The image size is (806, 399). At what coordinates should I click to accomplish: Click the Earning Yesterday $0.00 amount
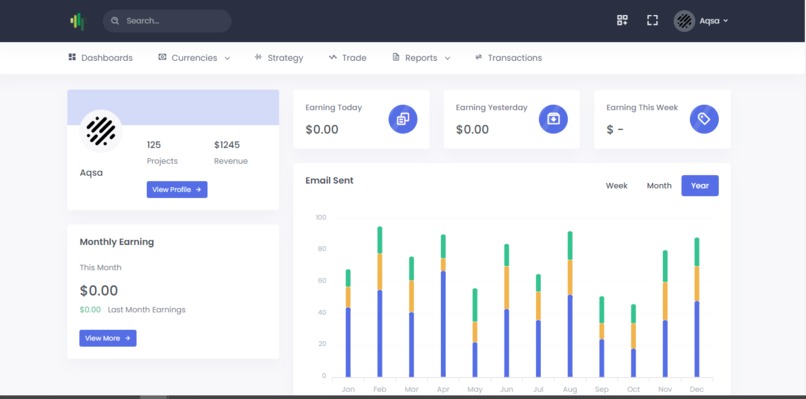point(472,130)
